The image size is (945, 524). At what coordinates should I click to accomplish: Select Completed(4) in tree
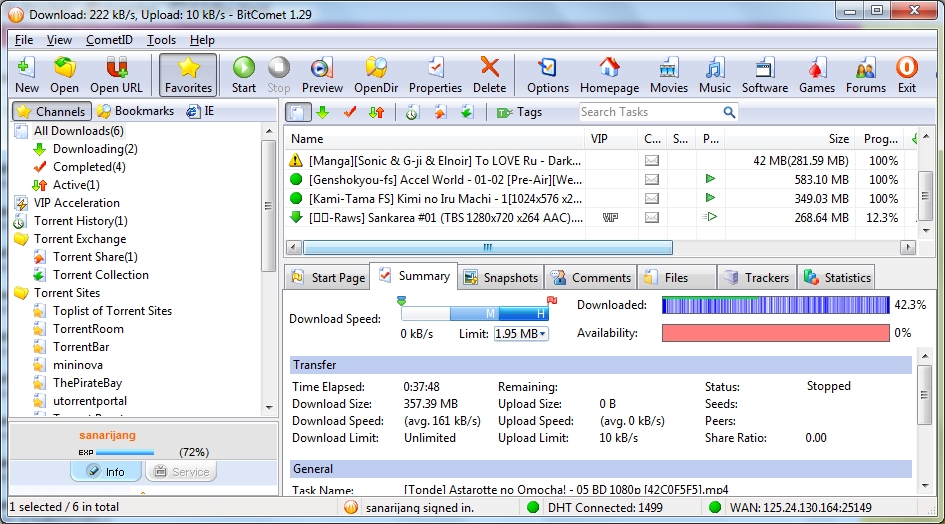point(89,167)
